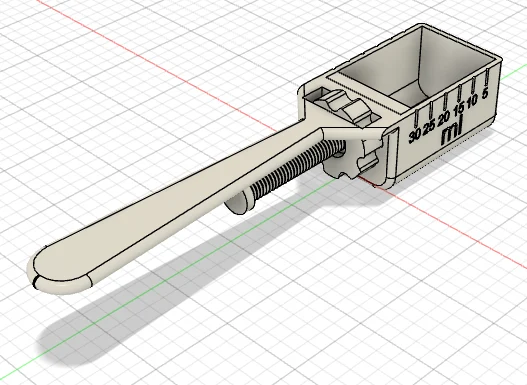
Task: Select the engraved number 25 marking
Action: 429,127
